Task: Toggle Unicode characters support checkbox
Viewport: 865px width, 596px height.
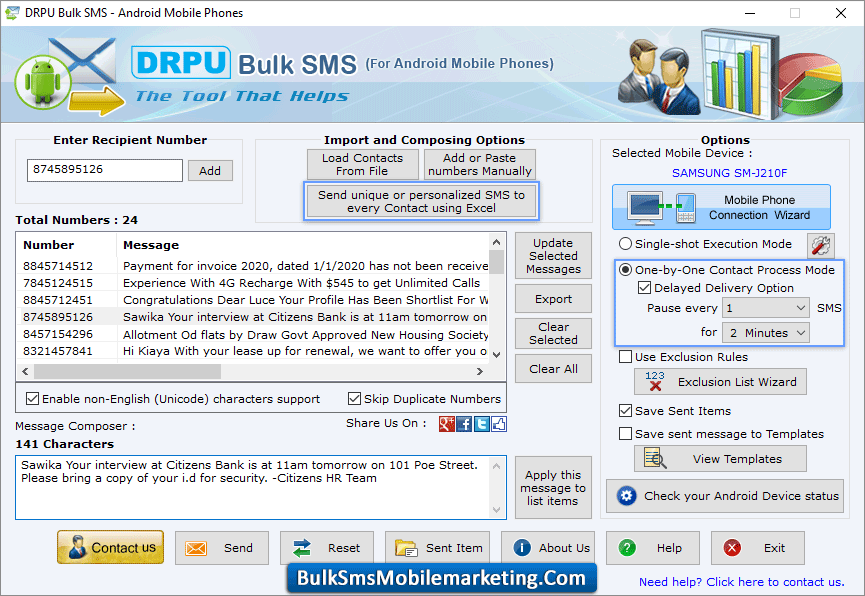Action: coord(33,398)
